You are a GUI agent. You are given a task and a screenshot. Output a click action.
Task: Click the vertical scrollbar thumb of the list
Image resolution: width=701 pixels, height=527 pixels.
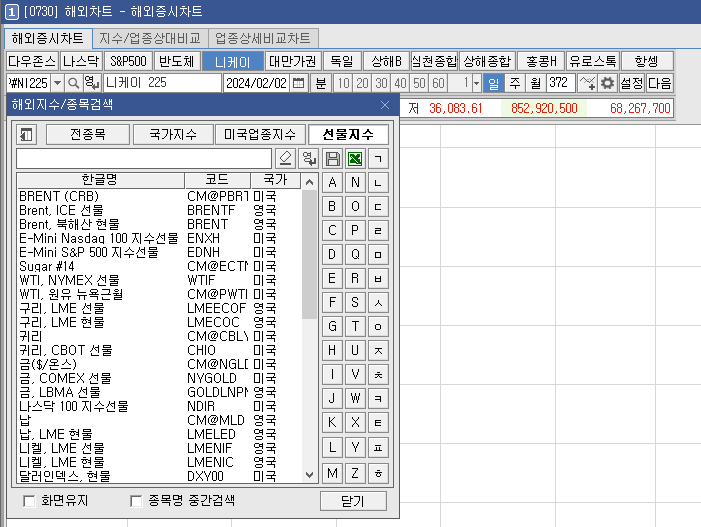(x=309, y=254)
